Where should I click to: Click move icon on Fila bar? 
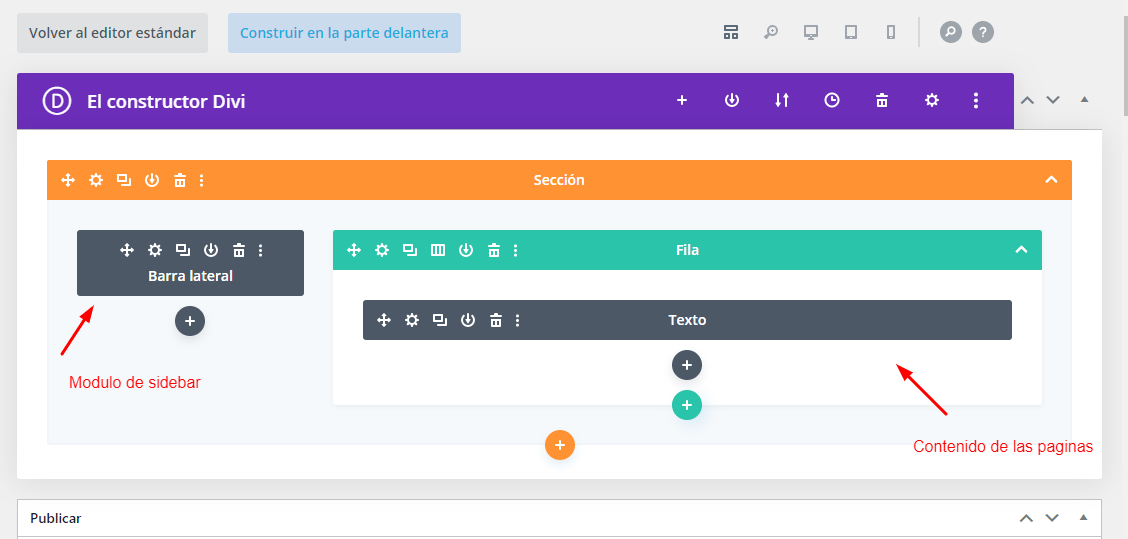tap(354, 250)
